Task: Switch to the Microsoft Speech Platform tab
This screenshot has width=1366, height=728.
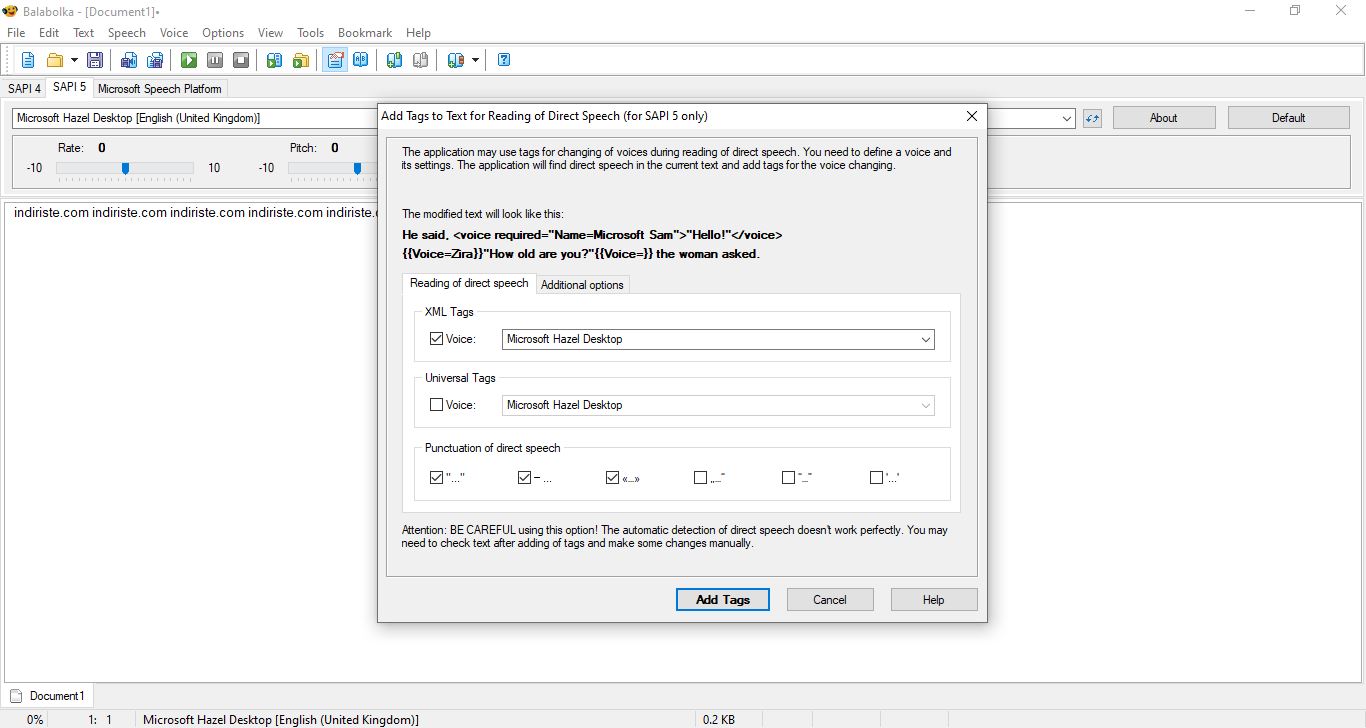Action: point(160,89)
